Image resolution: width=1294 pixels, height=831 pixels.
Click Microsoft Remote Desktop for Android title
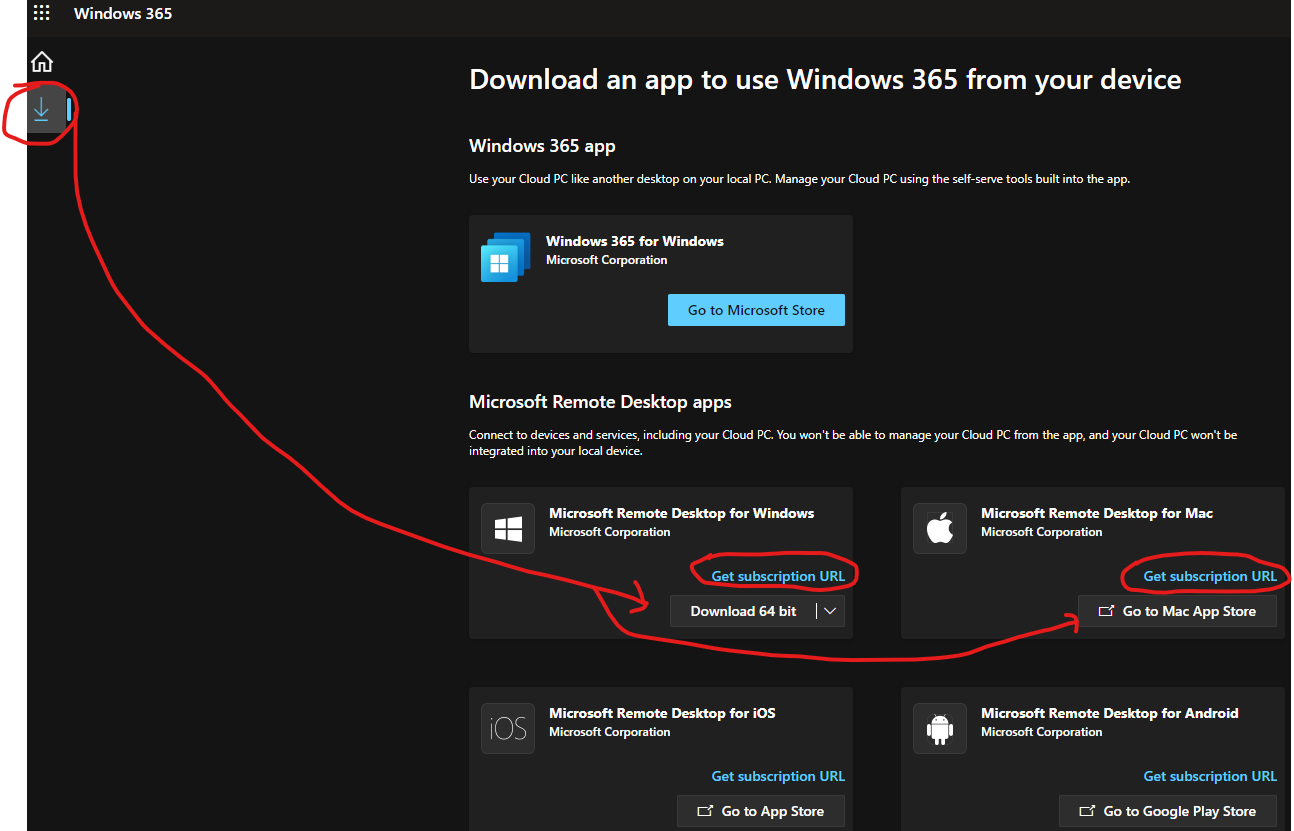[1110, 713]
